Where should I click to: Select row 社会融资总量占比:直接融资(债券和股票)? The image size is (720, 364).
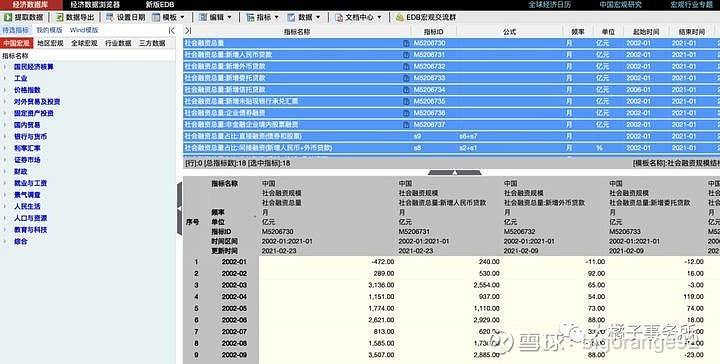tap(451, 137)
